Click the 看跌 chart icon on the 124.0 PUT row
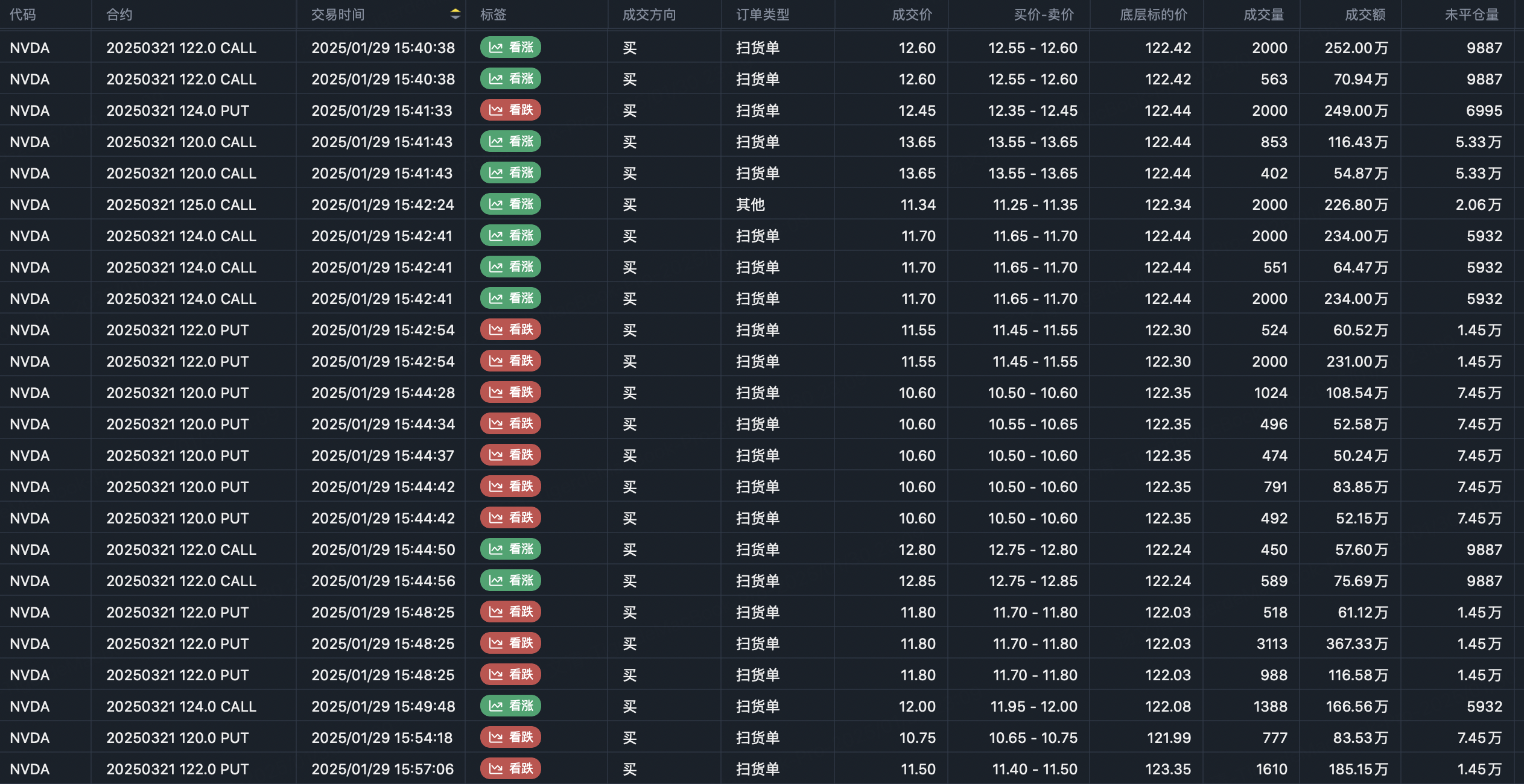Viewport: 1524px width, 784px height. point(496,110)
